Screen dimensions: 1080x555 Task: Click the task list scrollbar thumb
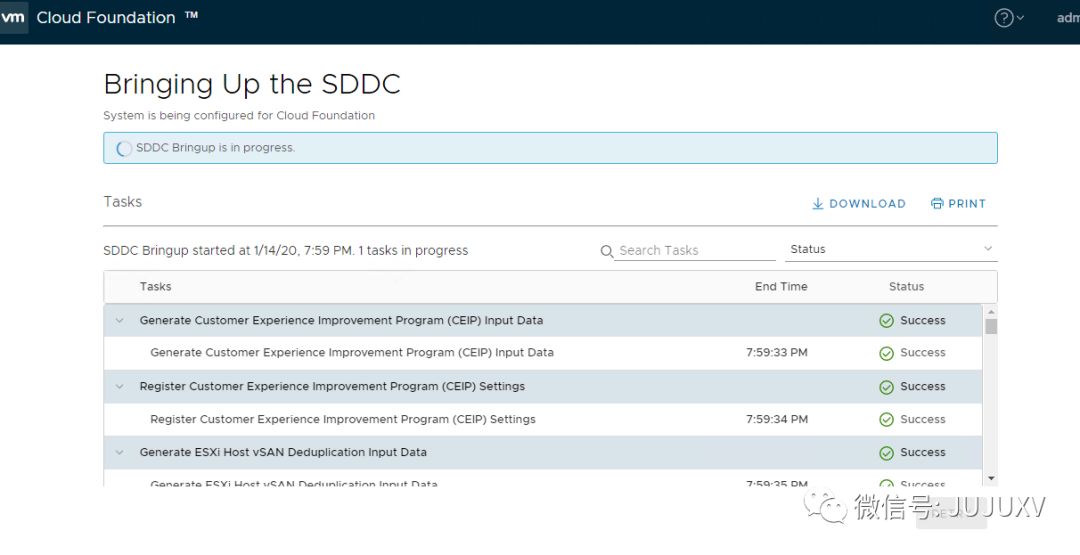tap(991, 326)
